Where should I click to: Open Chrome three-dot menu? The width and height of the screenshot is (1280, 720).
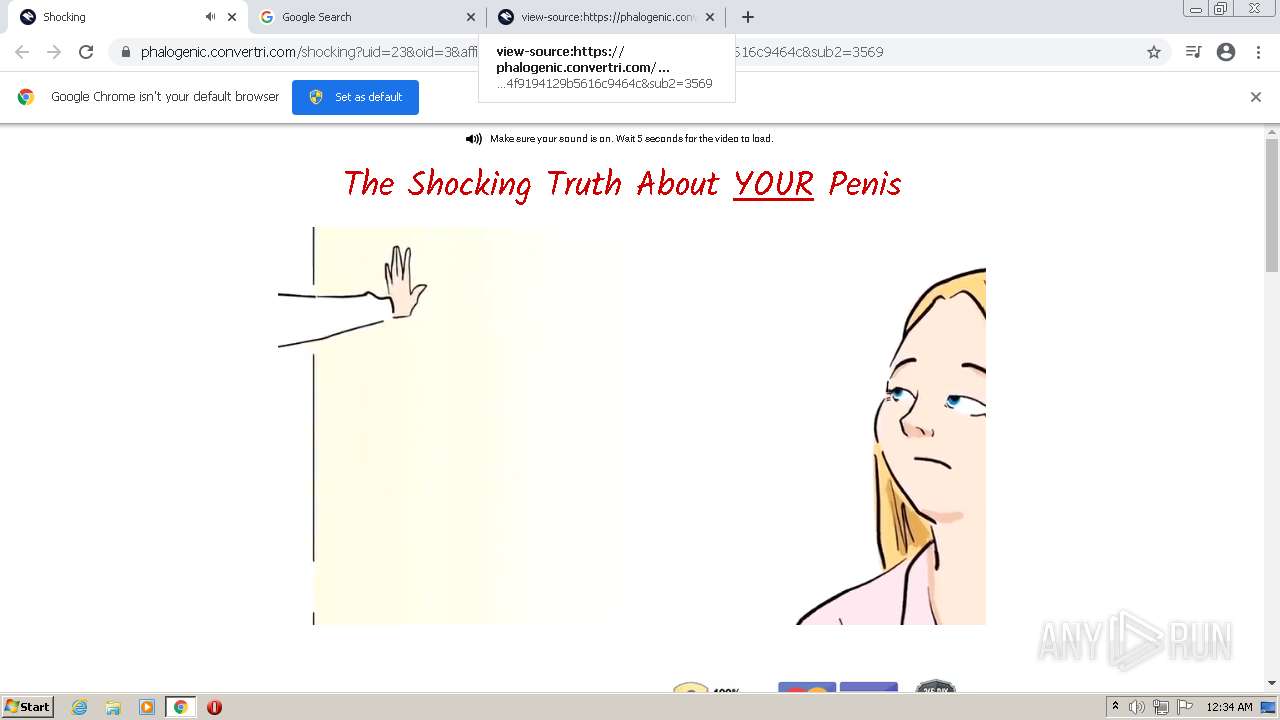[1258, 52]
